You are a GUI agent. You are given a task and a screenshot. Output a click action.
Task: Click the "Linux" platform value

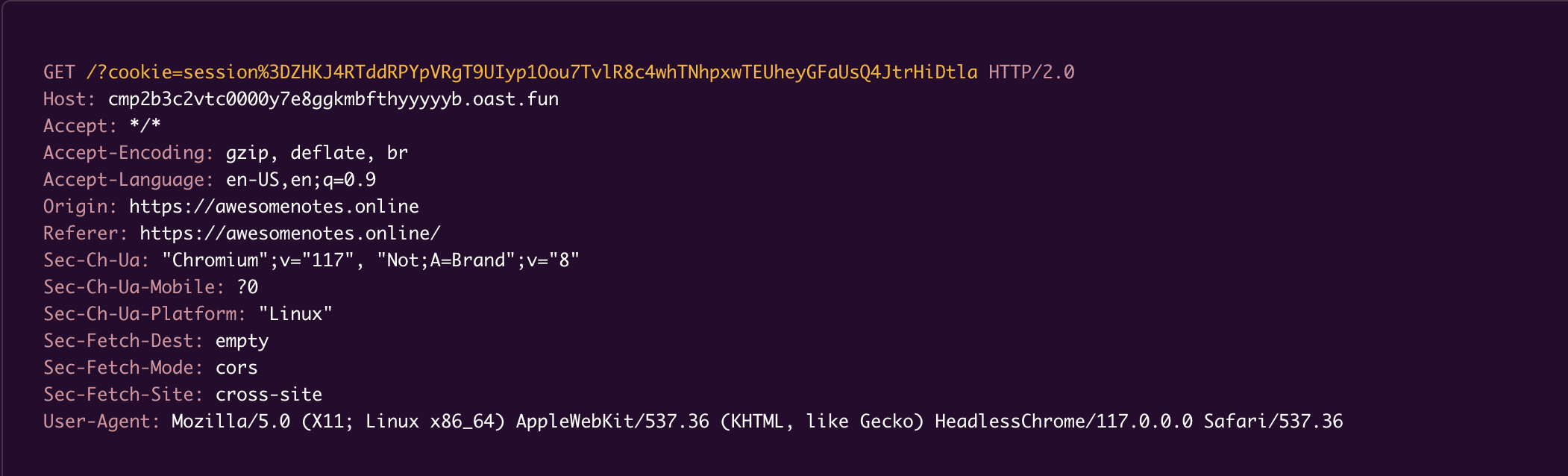[x=295, y=314]
